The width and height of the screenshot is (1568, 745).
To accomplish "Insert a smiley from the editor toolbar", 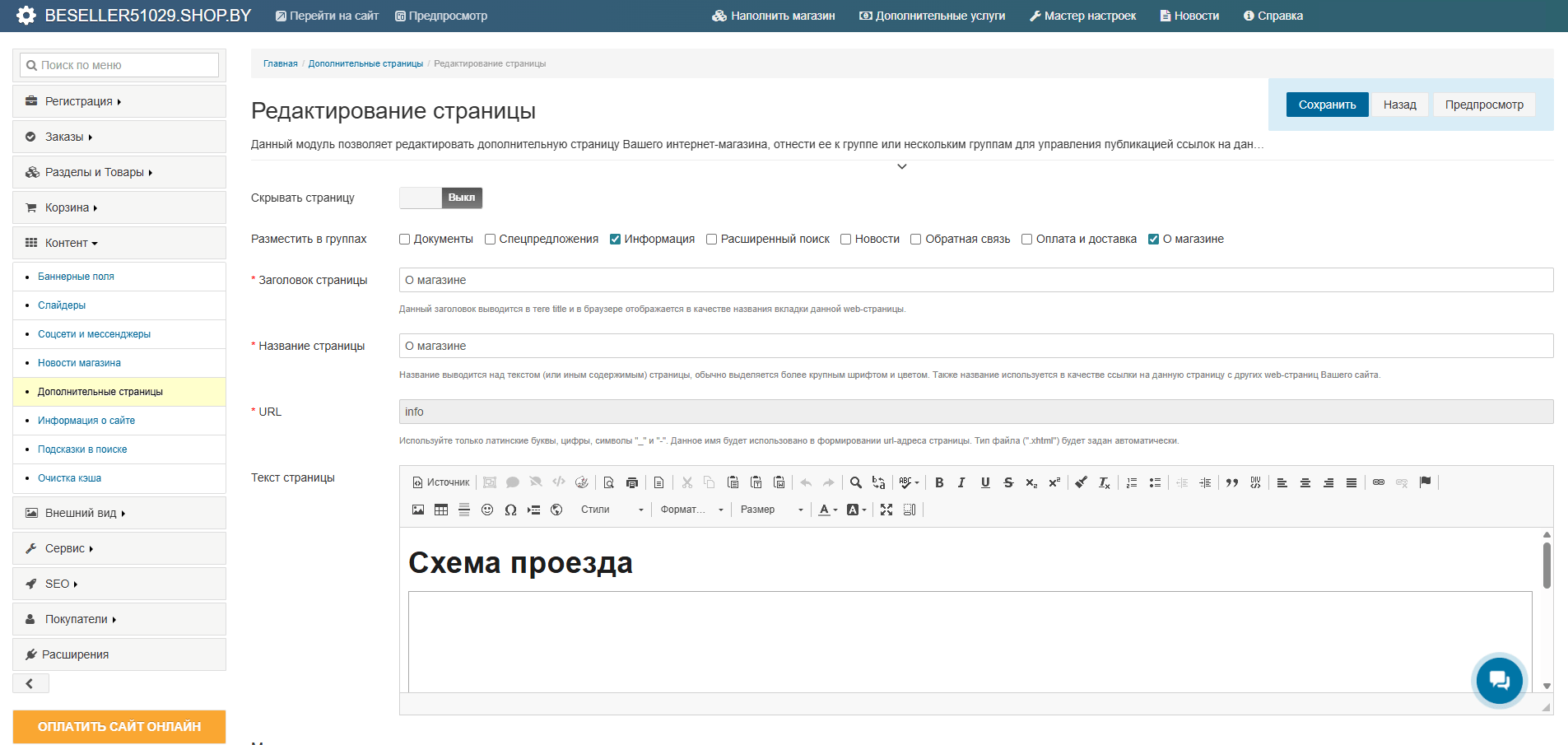I will tap(487, 510).
